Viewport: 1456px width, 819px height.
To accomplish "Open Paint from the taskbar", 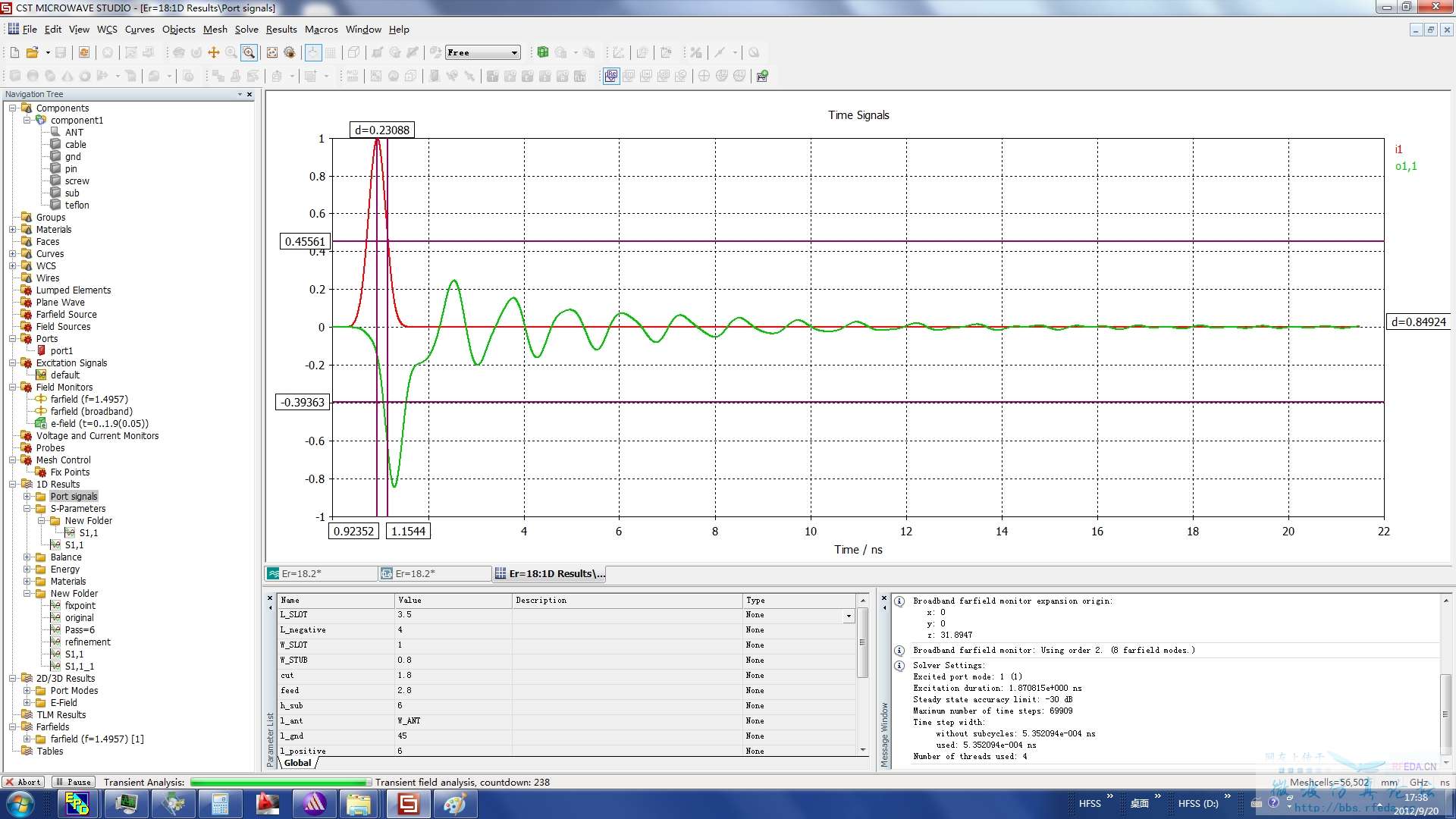I will coord(455,804).
